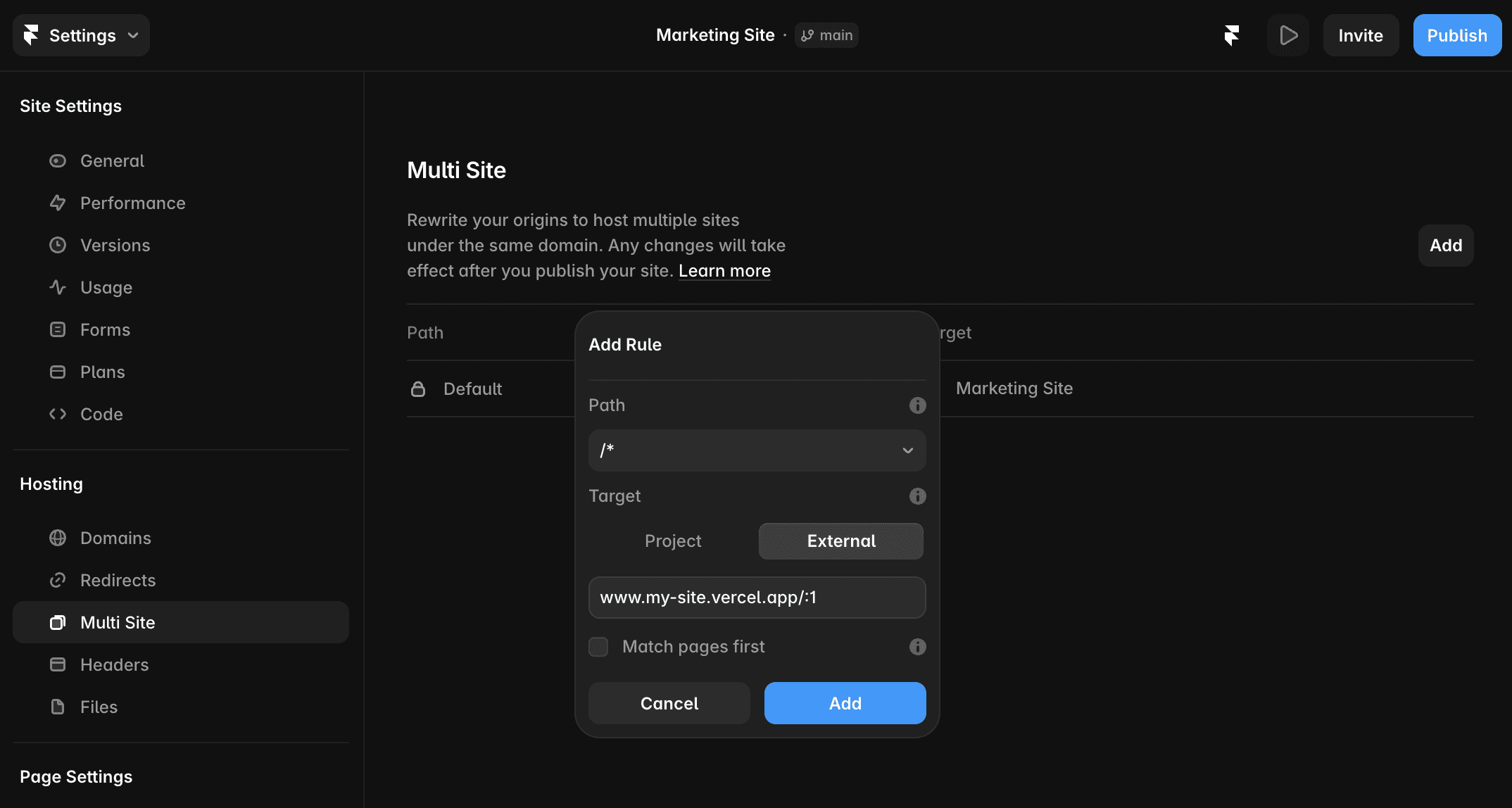
Task: Show Match pages first info tooltip
Action: click(x=918, y=647)
